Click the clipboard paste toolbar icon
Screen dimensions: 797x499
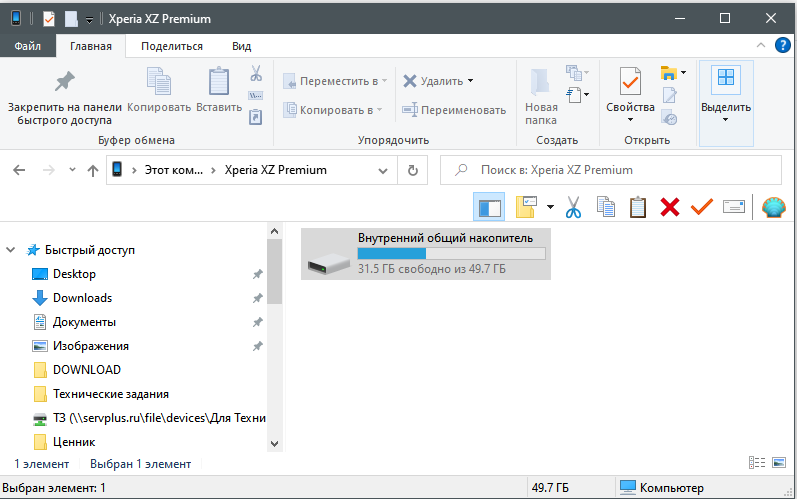click(x=637, y=207)
